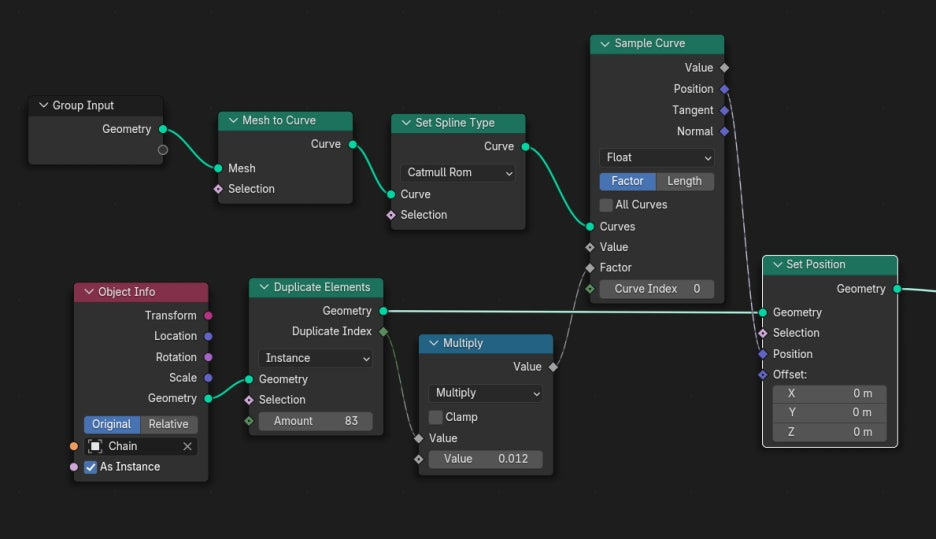Click Mesh to Curve's Curve output socket
Image resolution: width=936 pixels, height=539 pixels.
click(353, 144)
